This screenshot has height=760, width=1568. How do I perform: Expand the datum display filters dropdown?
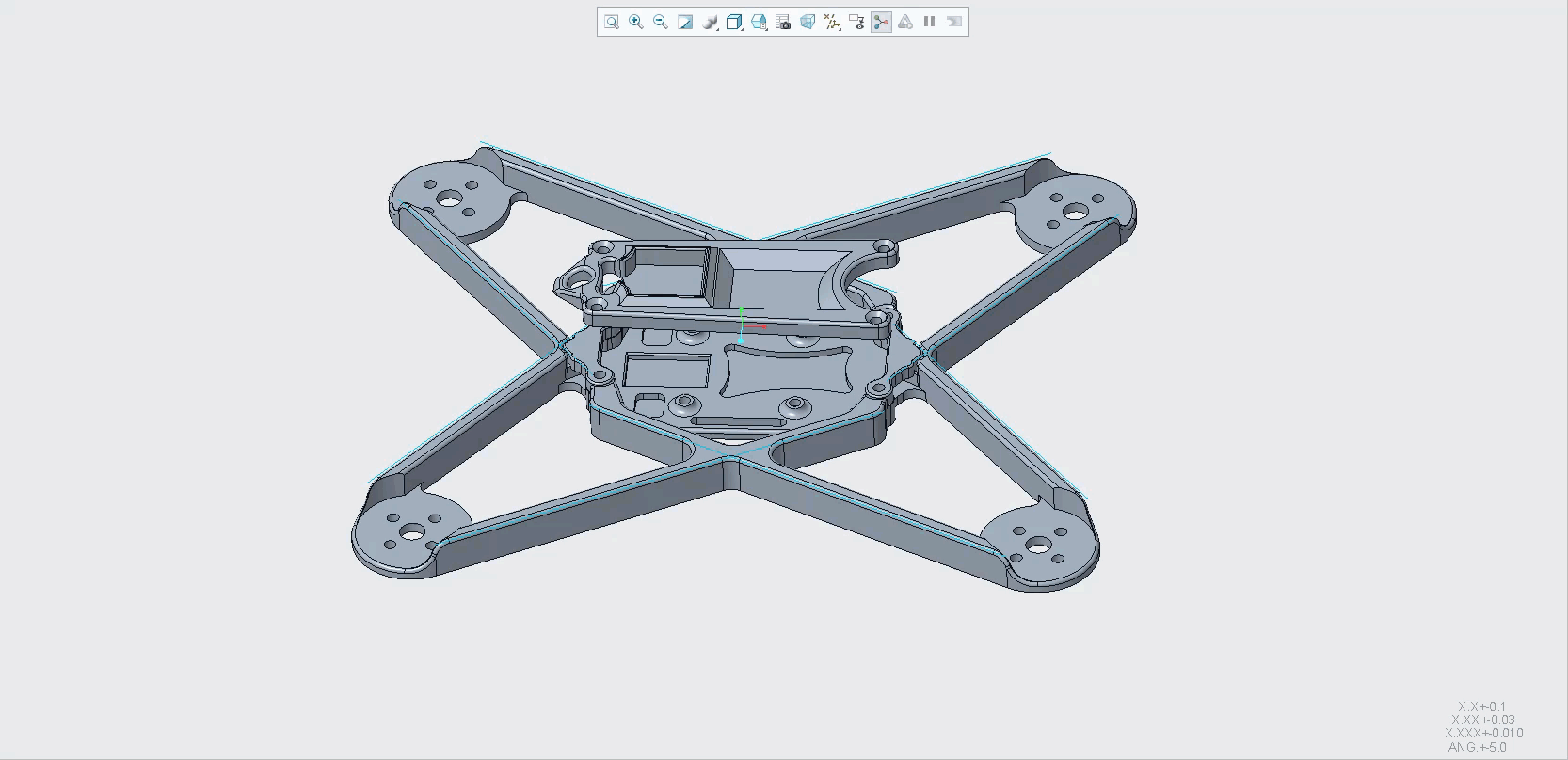coord(832,22)
